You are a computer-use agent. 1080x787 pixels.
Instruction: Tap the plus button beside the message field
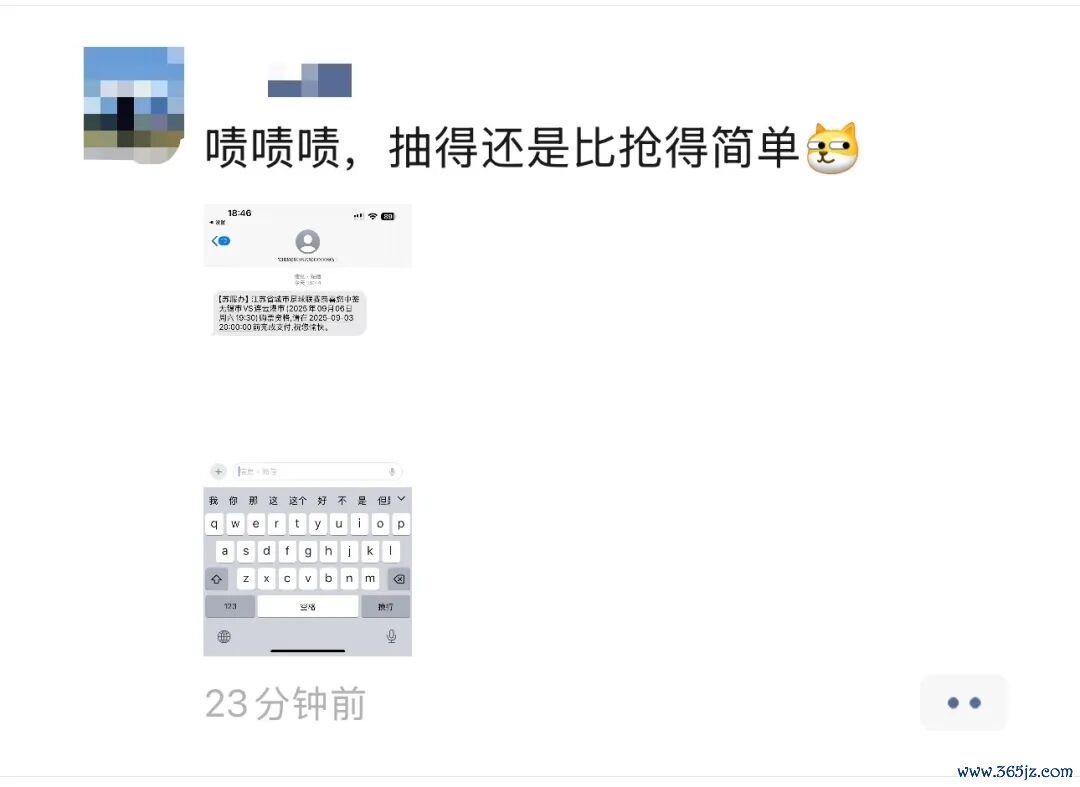(x=218, y=472)
